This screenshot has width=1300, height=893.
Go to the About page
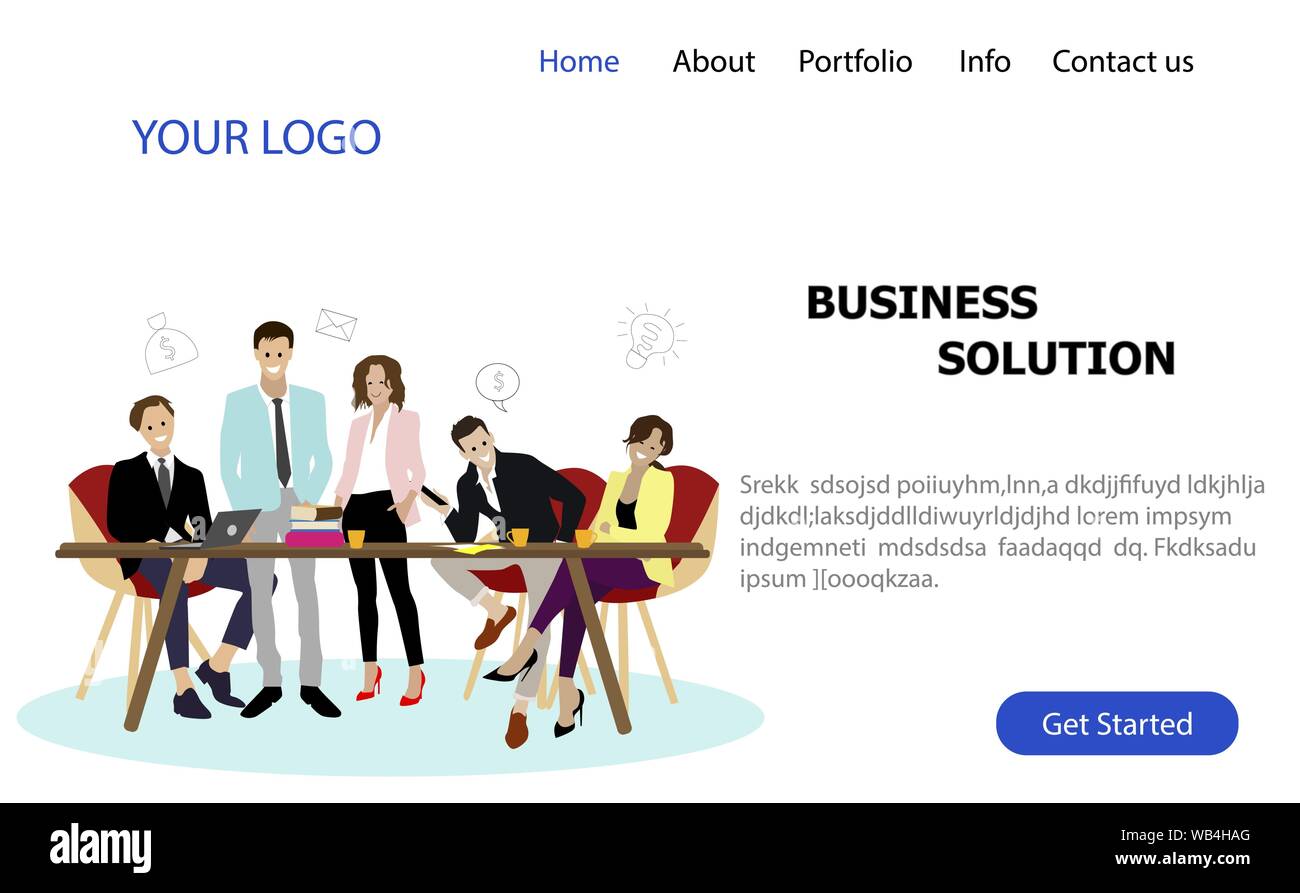[x=713, y=61]
